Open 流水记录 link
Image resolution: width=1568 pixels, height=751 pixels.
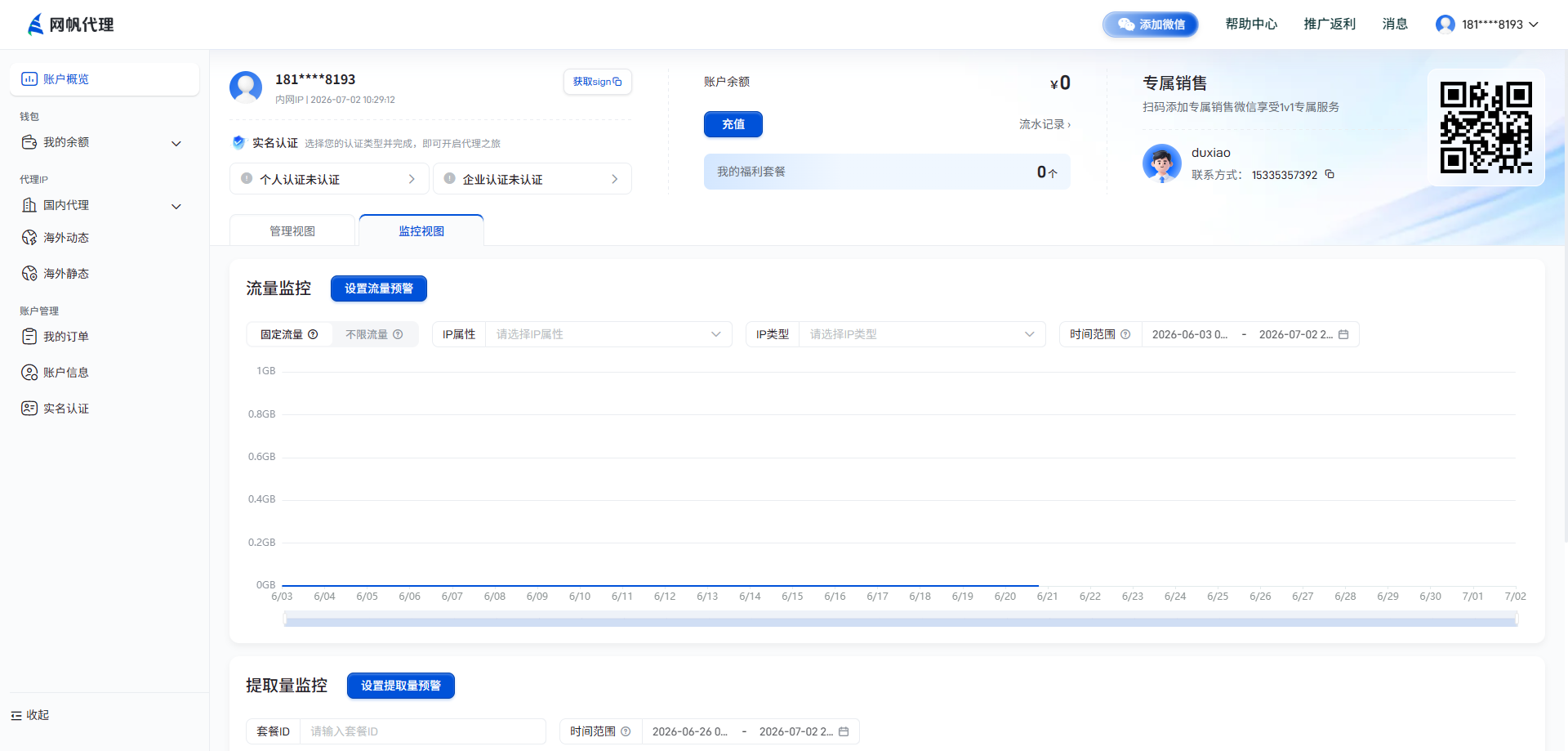(x=1045, y=124)
